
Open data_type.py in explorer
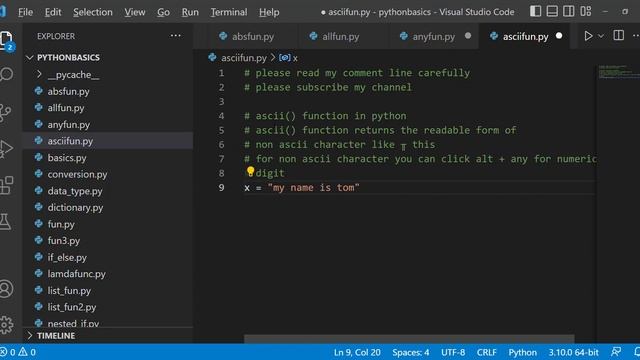pyautogui.click(x=108, y=191)
